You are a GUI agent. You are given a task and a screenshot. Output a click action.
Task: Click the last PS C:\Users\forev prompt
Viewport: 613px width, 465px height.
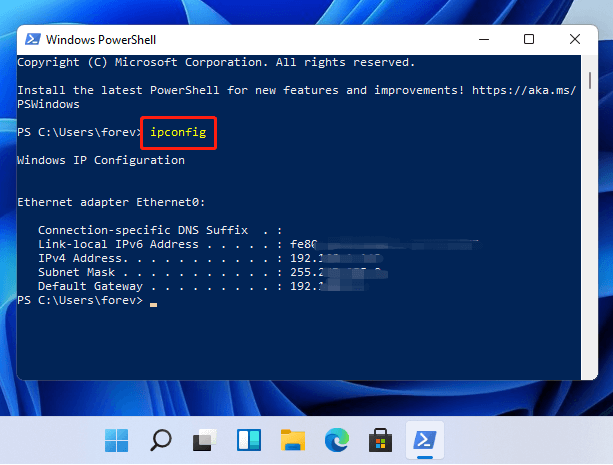click(x=80, y=300)
